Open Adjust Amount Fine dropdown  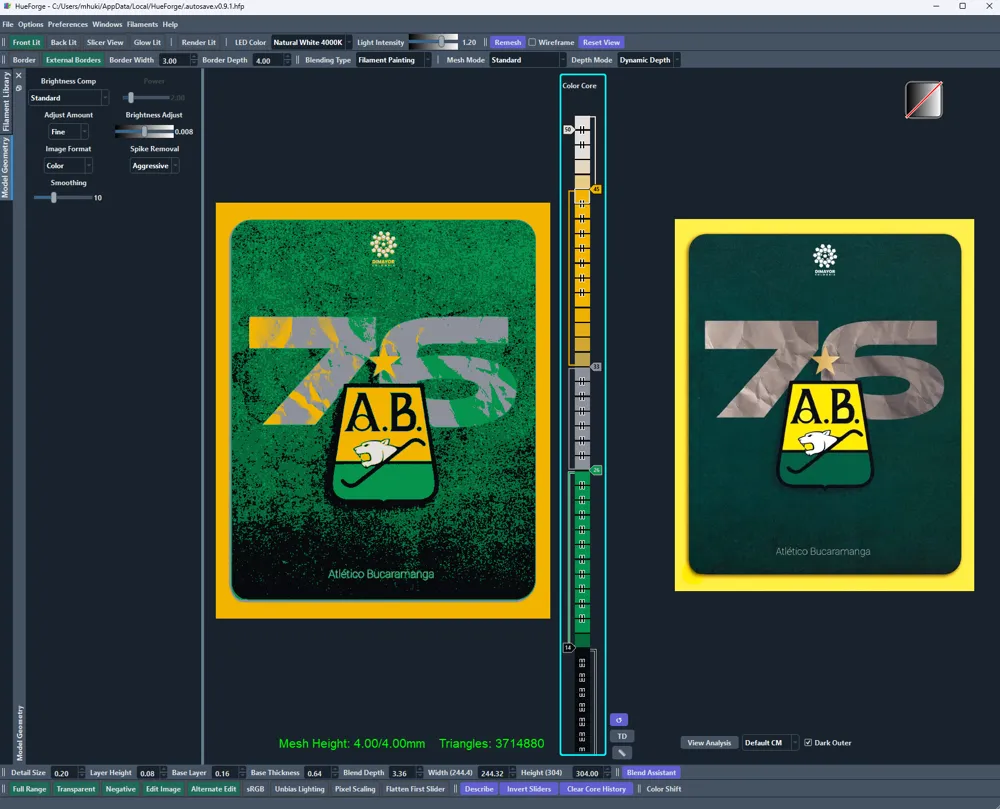(x=68, y=131)
